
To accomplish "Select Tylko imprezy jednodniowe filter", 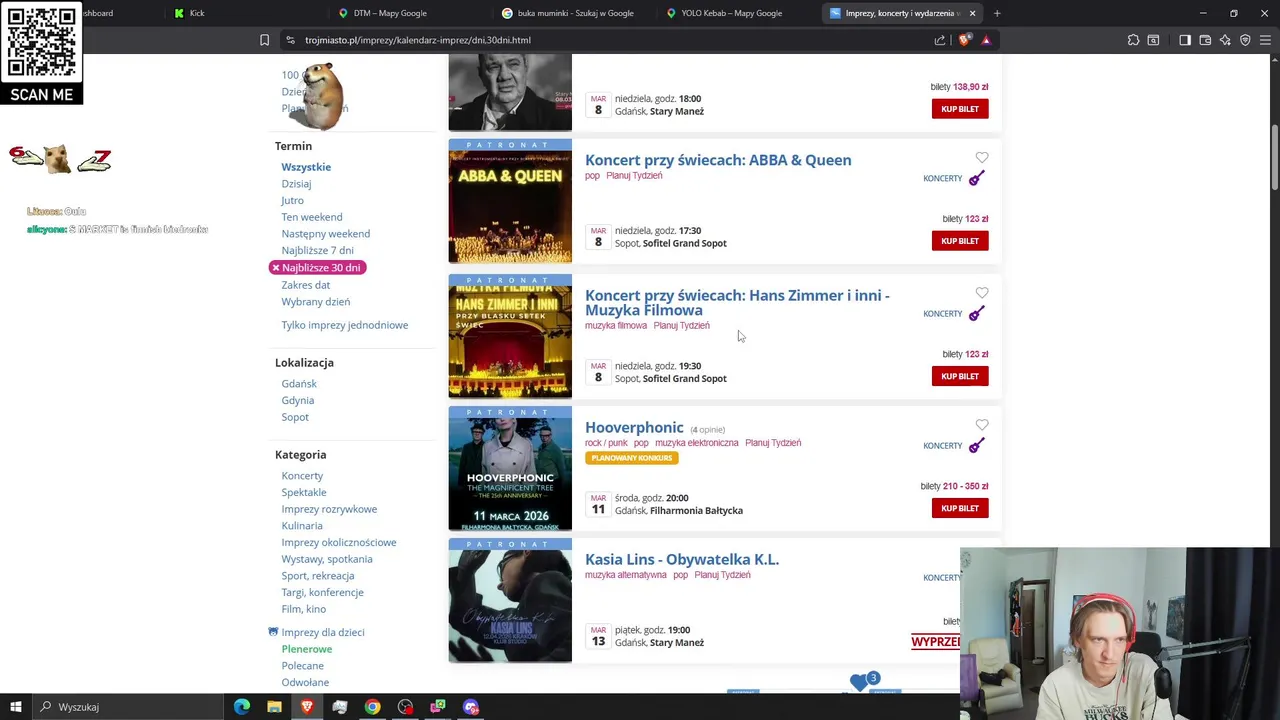I will pyautogui.click(x=345, y=325).
